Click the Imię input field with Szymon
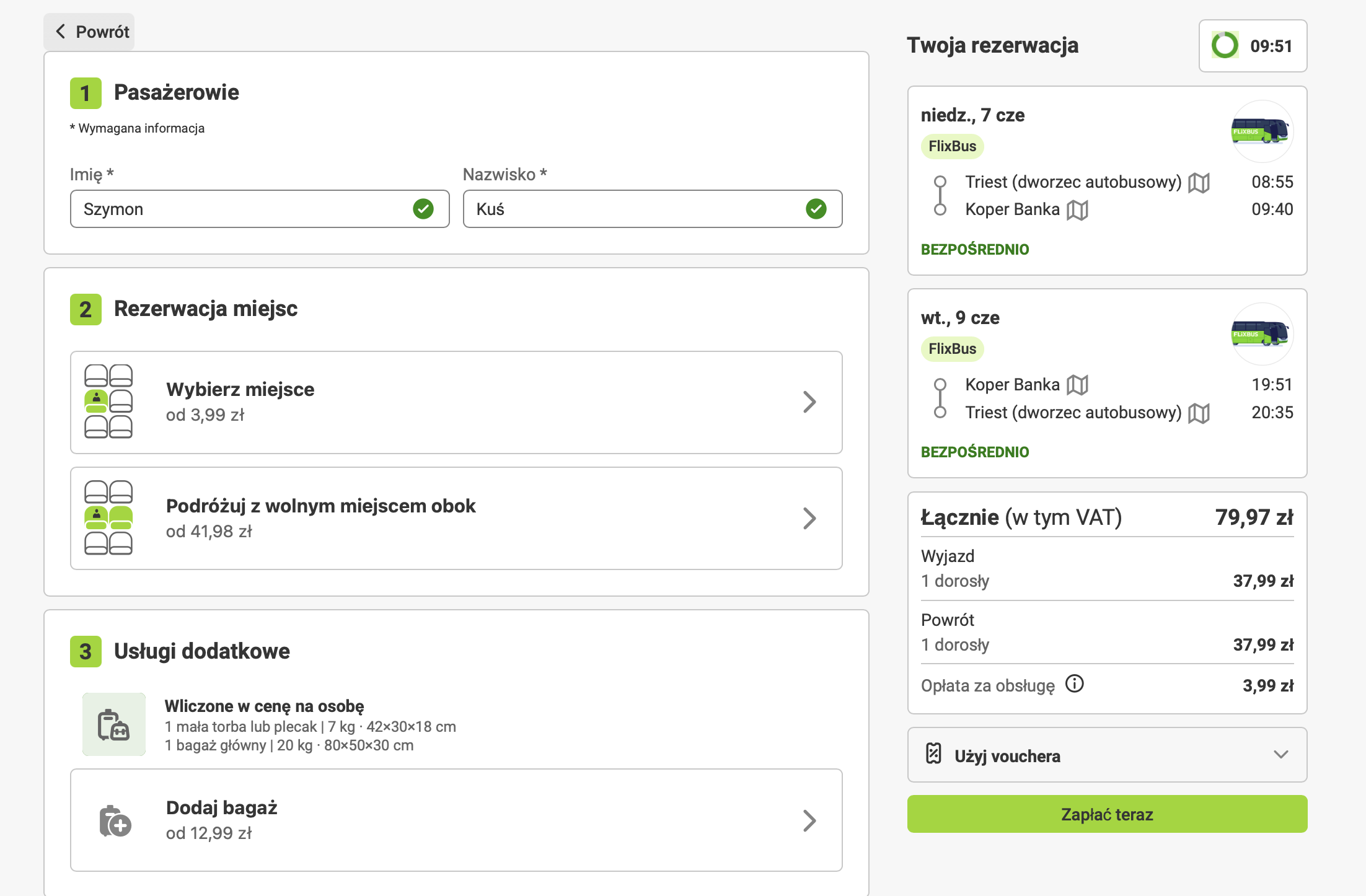 [x=260, y=209]
